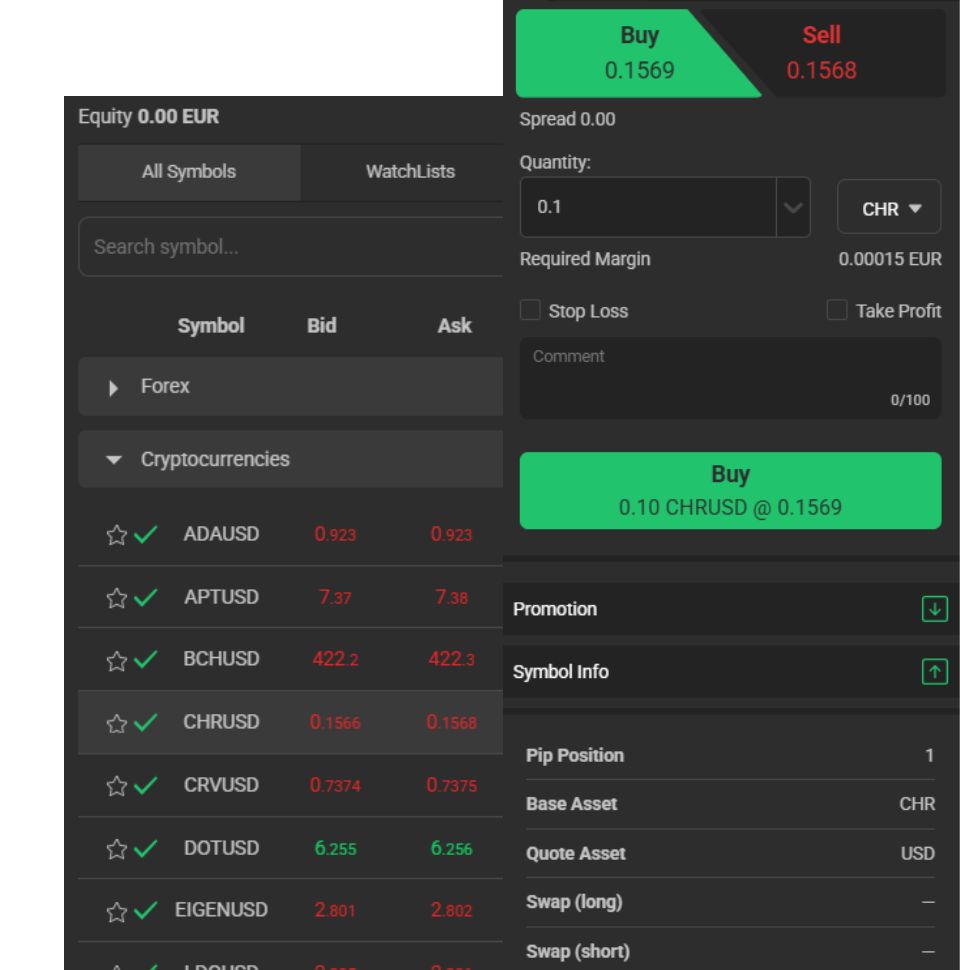Open the Quantity dropdown arrow
960x970 pixels.
[793, 208]
